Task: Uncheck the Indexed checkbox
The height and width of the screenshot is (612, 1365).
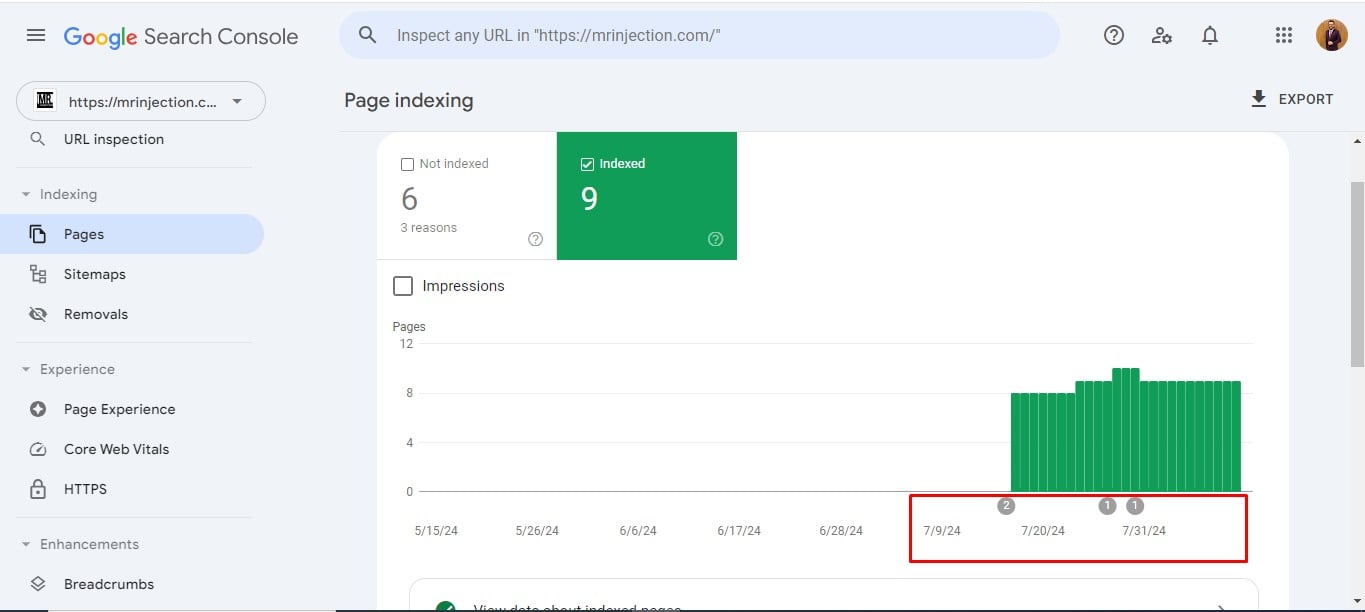Action: [587, 164]
